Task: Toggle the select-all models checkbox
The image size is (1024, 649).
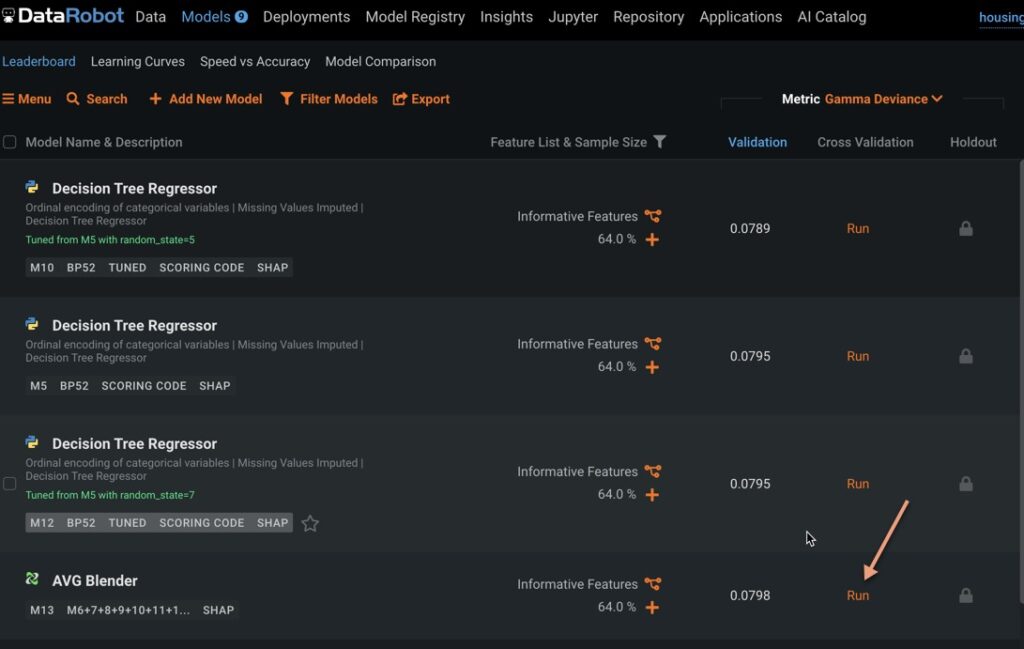Action: coord(10,142)
